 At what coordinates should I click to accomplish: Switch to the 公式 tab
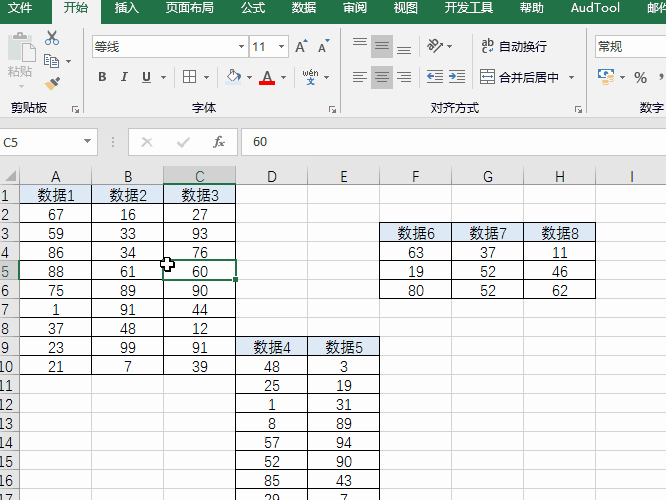click(x=253, y=8)
